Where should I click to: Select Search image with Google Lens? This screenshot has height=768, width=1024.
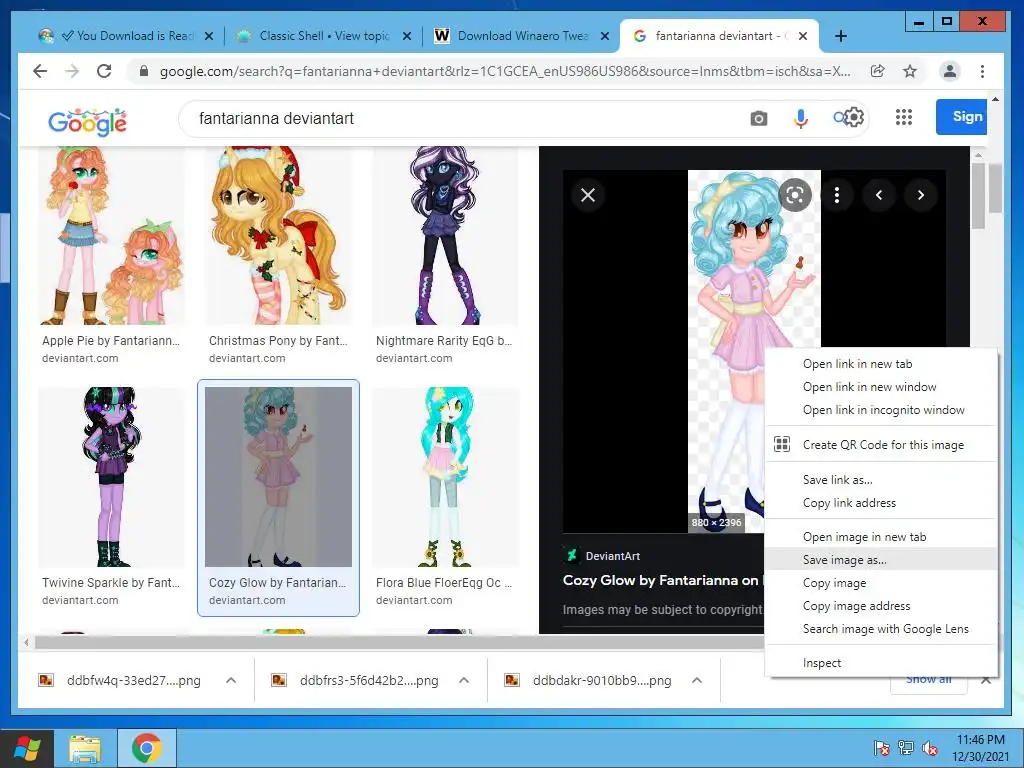[880, 628]
